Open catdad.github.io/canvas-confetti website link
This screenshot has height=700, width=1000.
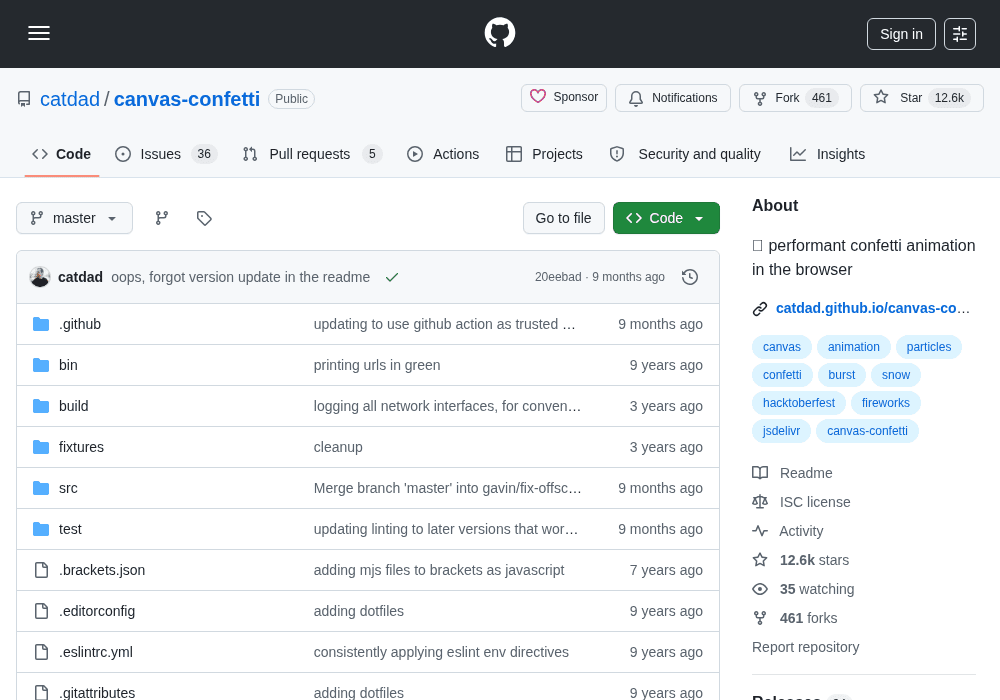pos(872,309)
